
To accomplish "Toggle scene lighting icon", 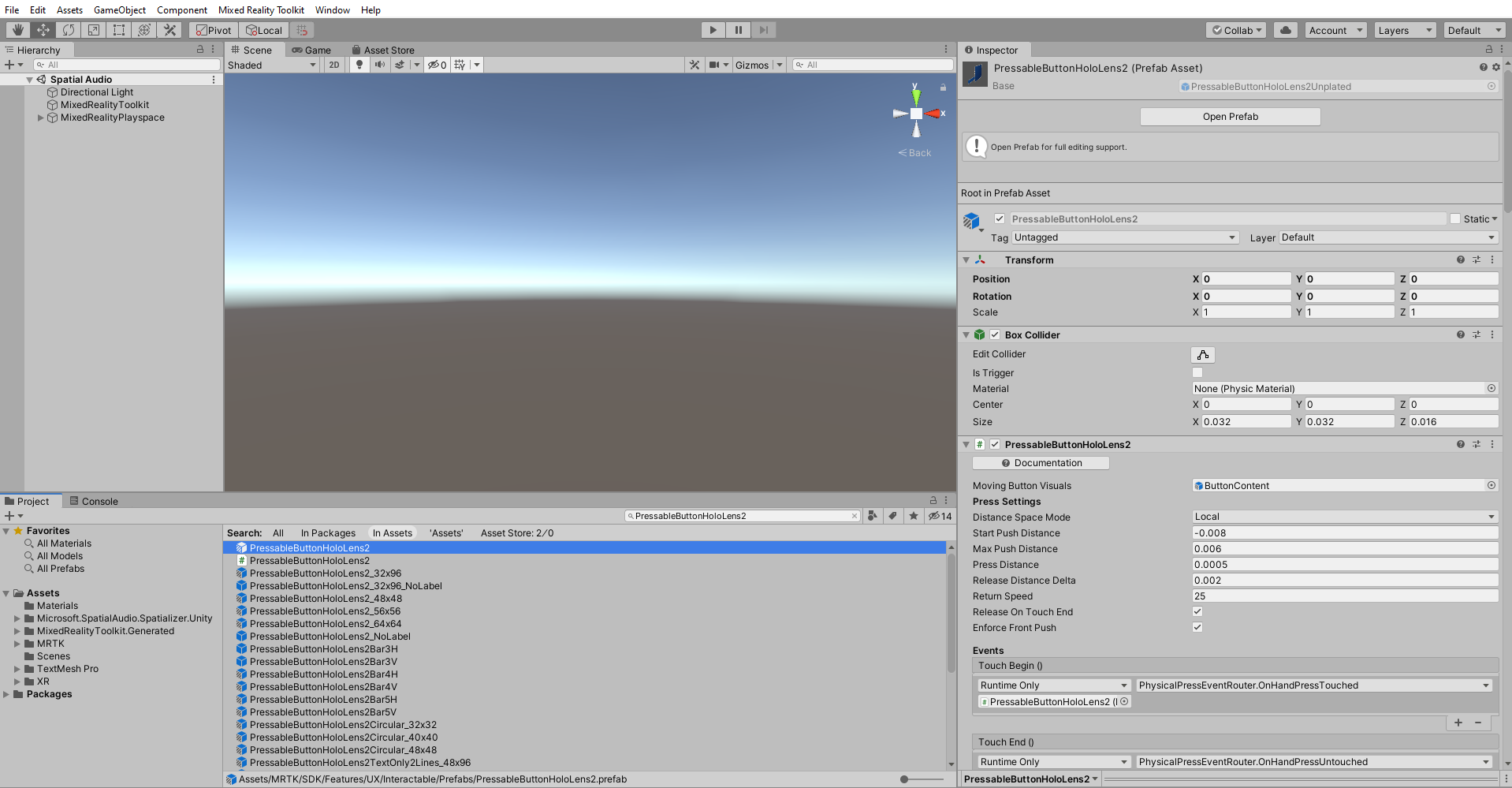I will 359,65.
